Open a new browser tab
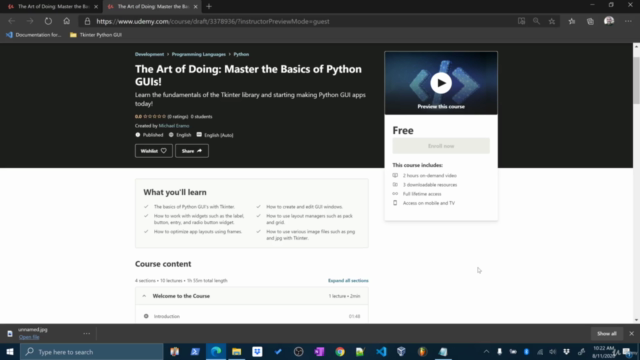The image size is (640, 360). pos(209,7)
